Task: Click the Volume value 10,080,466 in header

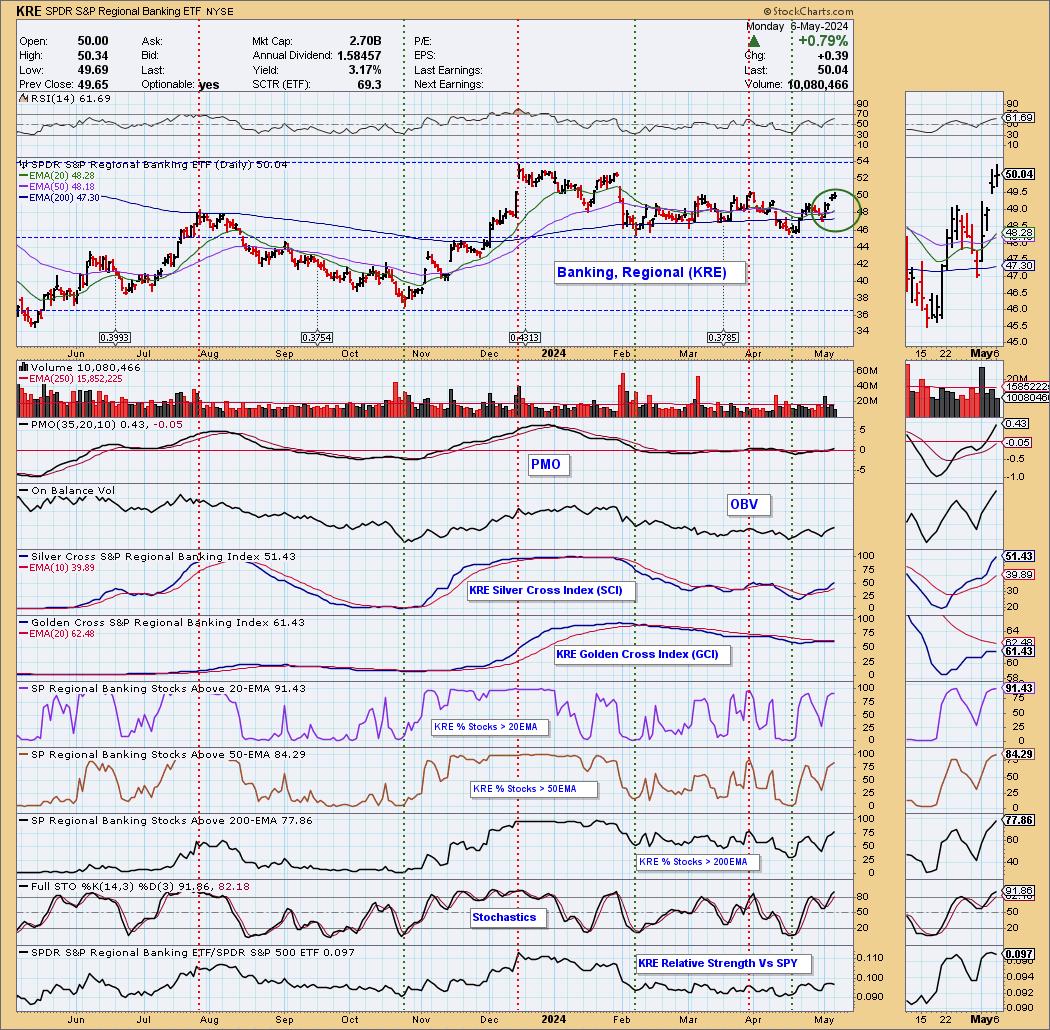Action: (818, 84)
